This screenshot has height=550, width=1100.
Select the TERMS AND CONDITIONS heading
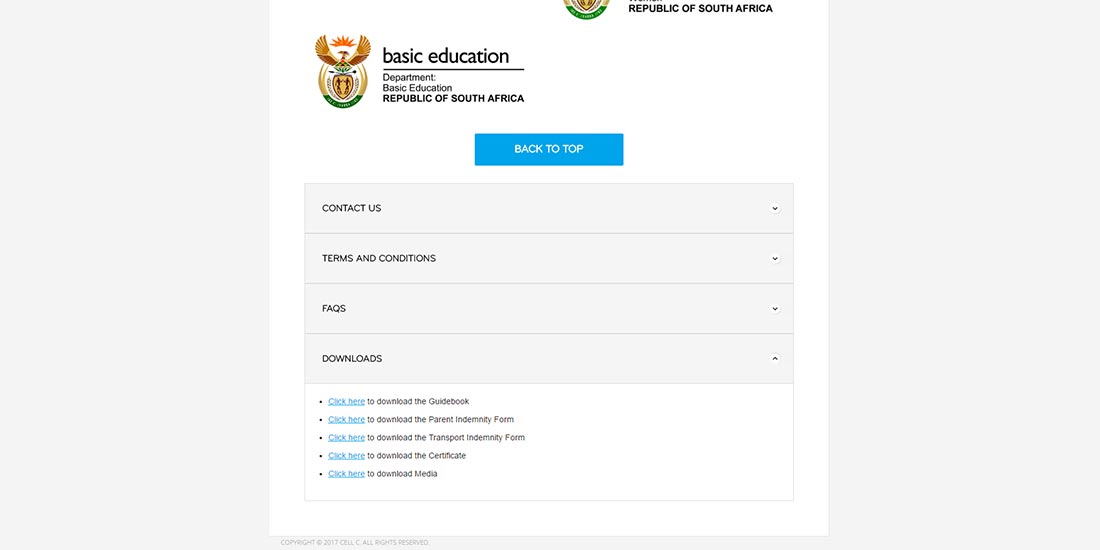pyautogui.click(x=379, y=259)
